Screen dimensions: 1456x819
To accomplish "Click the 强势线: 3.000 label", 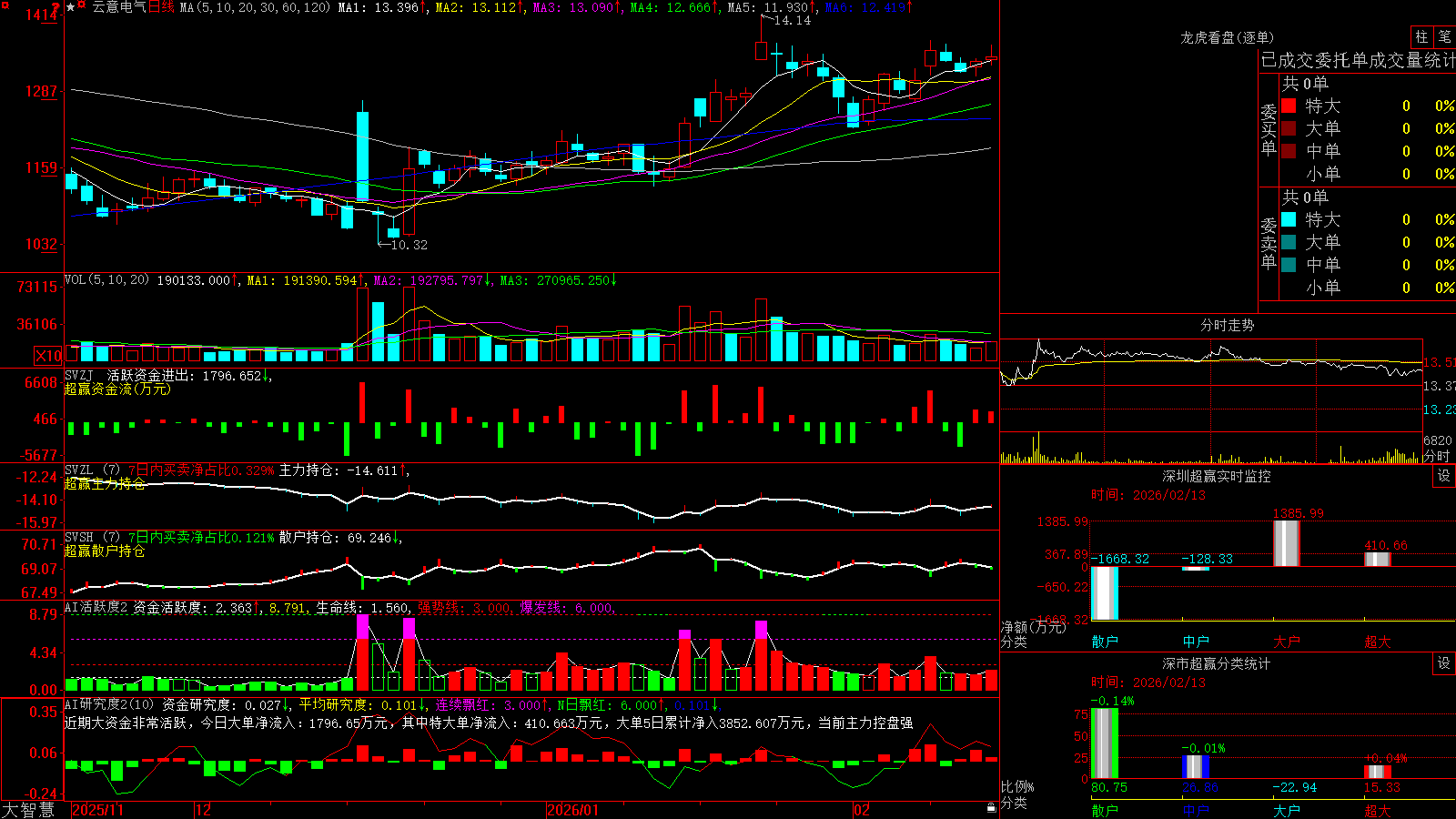I will click(464, 607).
